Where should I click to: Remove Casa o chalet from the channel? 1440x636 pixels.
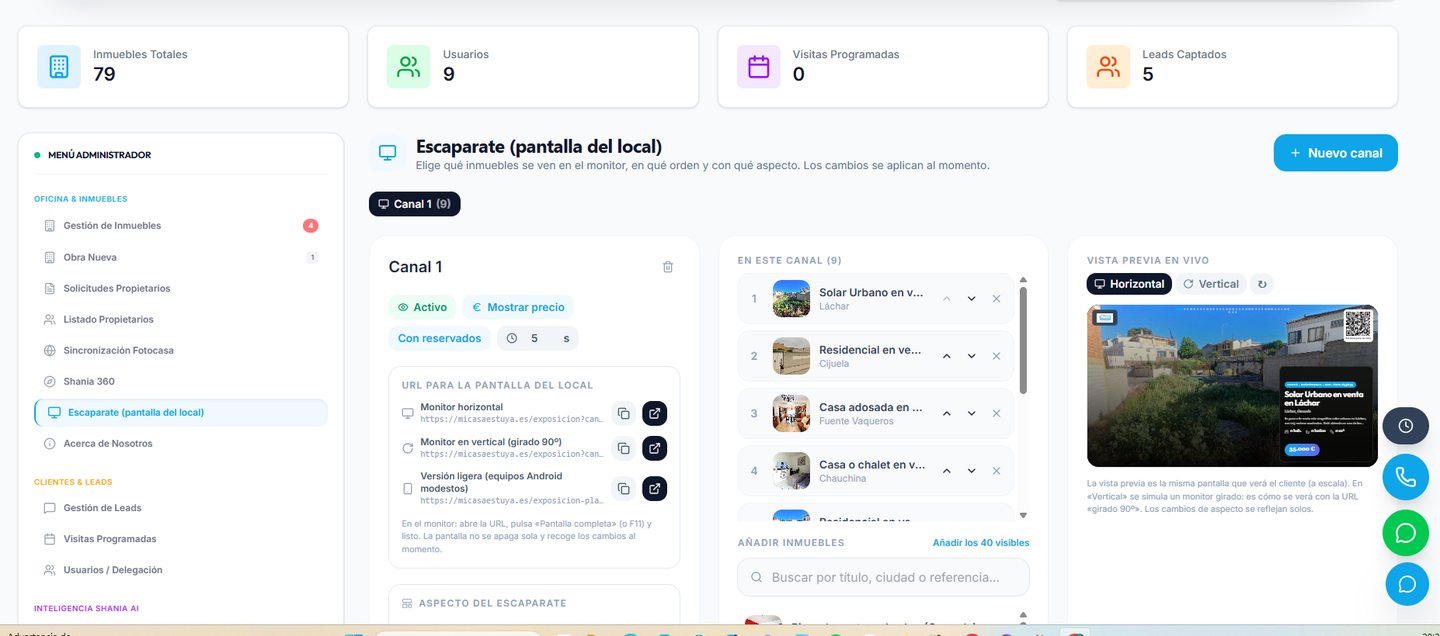(996, 470)
